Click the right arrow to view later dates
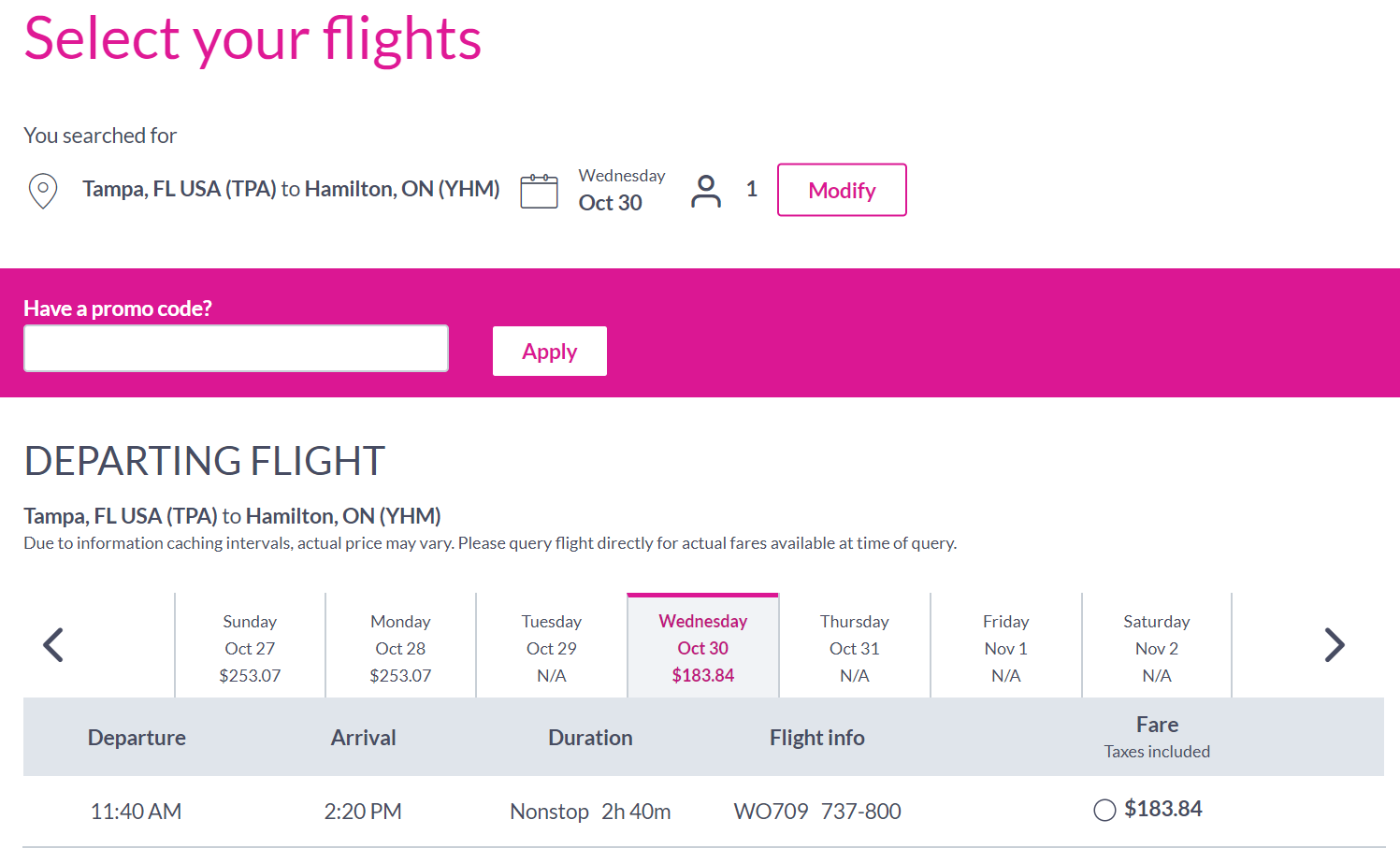 [1335, 645]
